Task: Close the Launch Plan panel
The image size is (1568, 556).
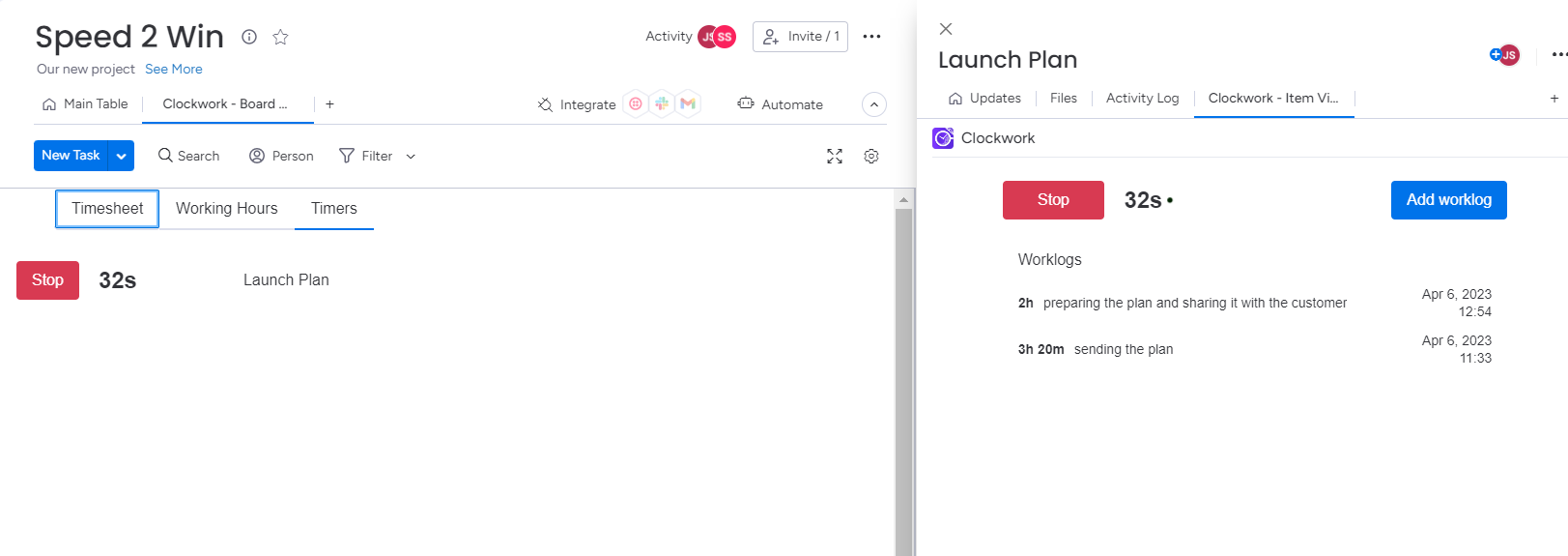Action: click(946, 29)
